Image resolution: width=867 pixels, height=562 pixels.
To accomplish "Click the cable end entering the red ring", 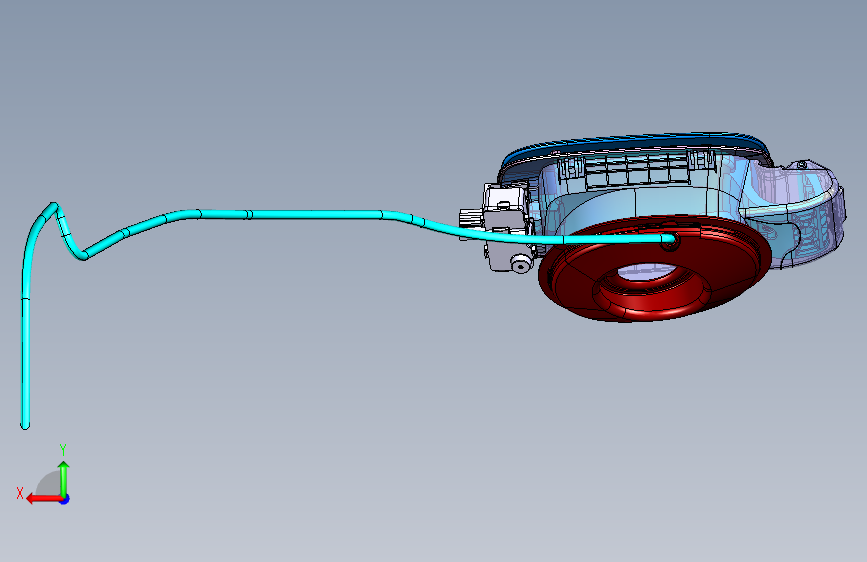I will point(669,239).
